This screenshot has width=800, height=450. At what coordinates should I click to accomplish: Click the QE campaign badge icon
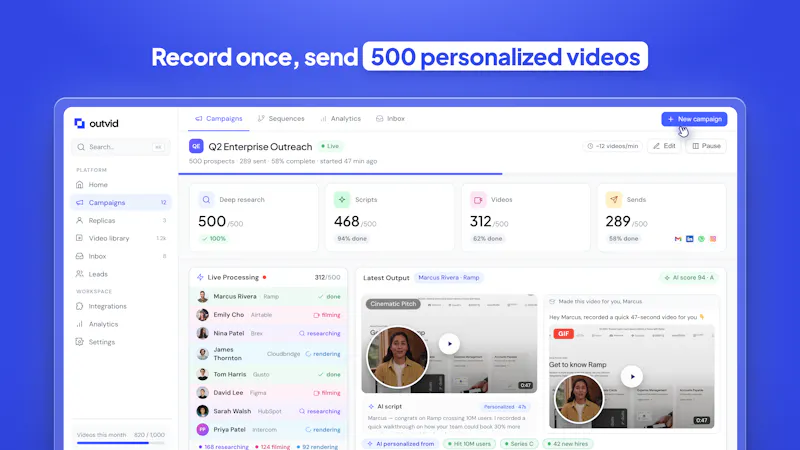click(196, 146)
